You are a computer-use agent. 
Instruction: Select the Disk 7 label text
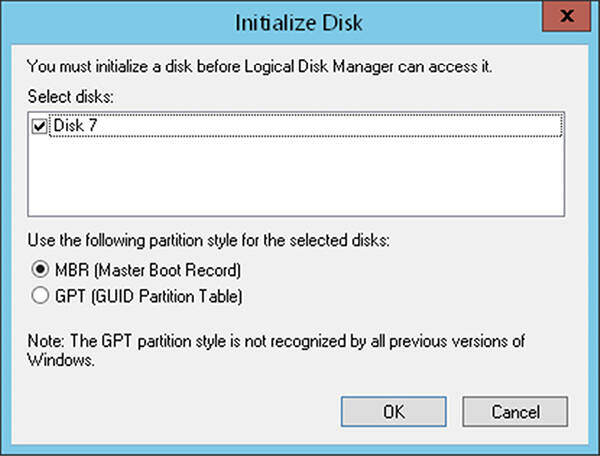tap(75, 125)
